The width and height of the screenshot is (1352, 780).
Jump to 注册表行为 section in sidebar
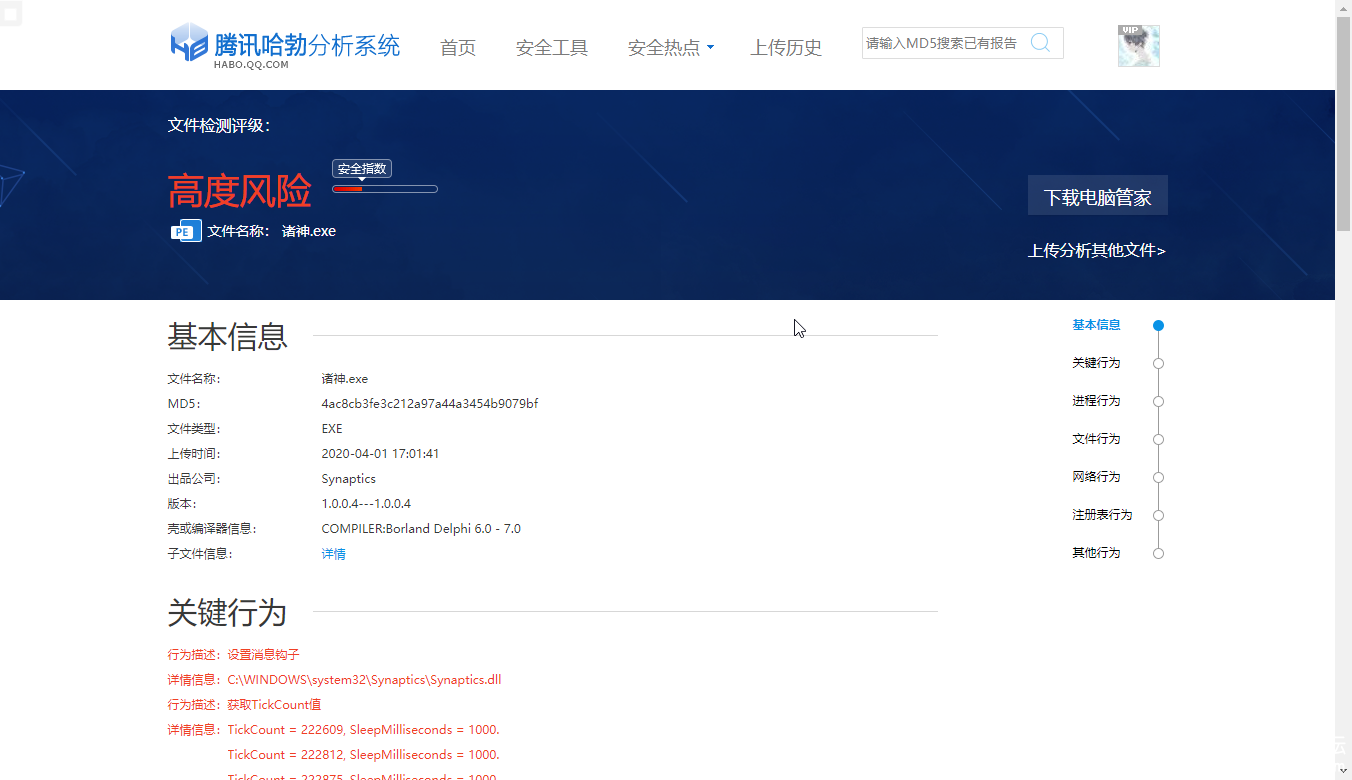[x=1102, y=515]
